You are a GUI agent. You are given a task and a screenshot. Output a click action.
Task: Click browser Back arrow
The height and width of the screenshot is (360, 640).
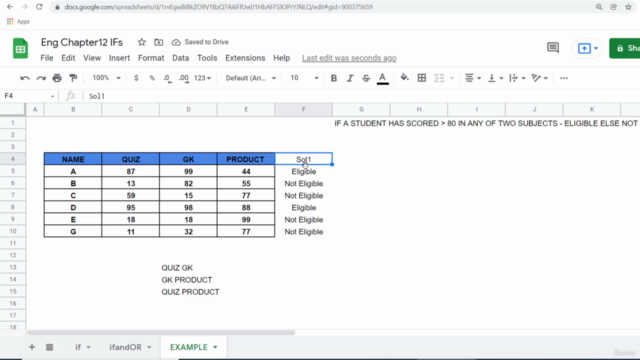(x=10, y=7)
